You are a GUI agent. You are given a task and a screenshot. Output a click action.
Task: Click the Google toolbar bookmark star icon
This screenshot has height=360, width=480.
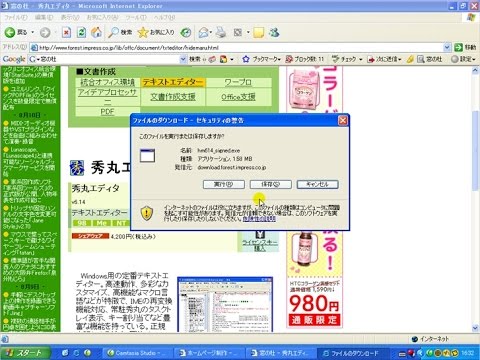pos(246,59)
